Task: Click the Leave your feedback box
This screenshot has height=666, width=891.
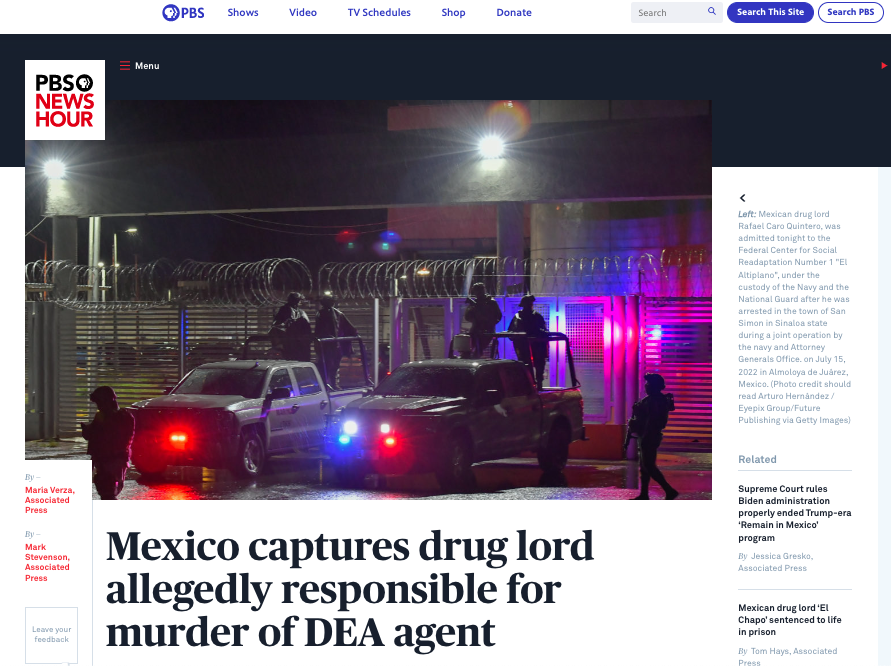Action: [x=51, y=635]
